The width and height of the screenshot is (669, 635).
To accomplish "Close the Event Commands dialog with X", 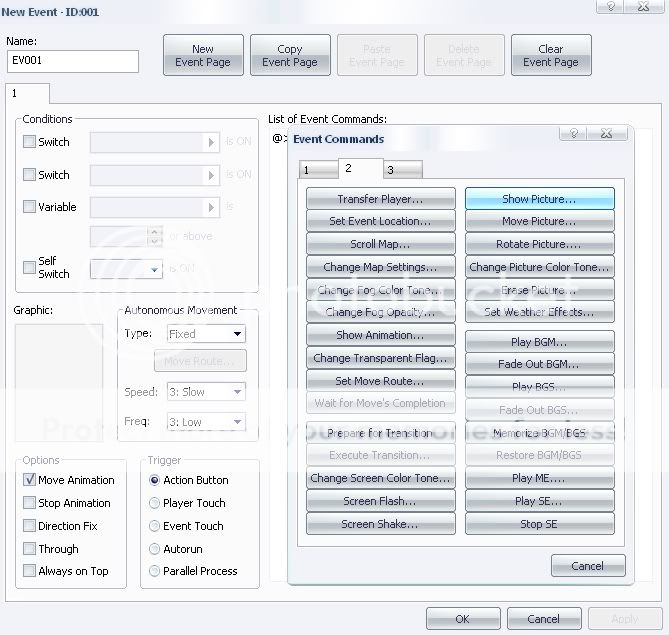I will [607, 132].
